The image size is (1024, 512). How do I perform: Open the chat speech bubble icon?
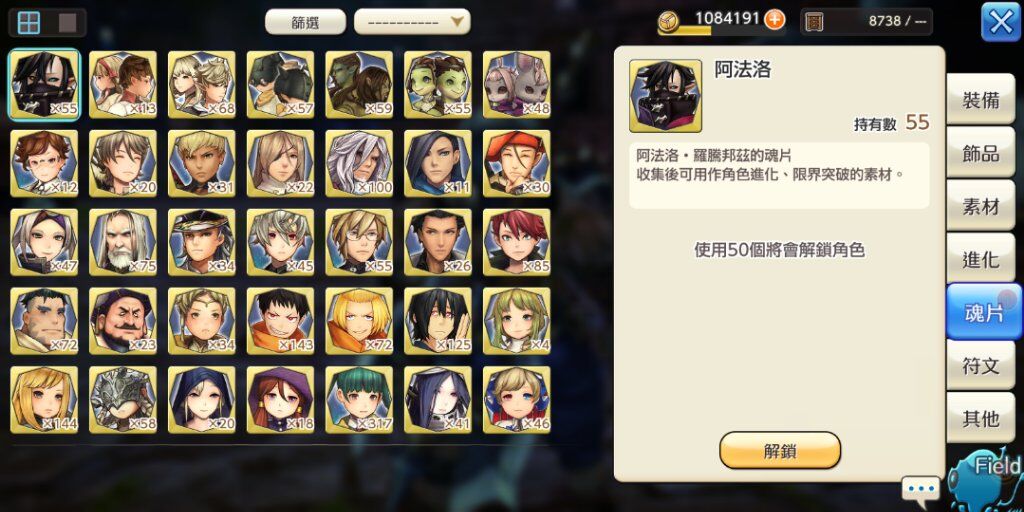pyautogui.click(x=921, y=489)
